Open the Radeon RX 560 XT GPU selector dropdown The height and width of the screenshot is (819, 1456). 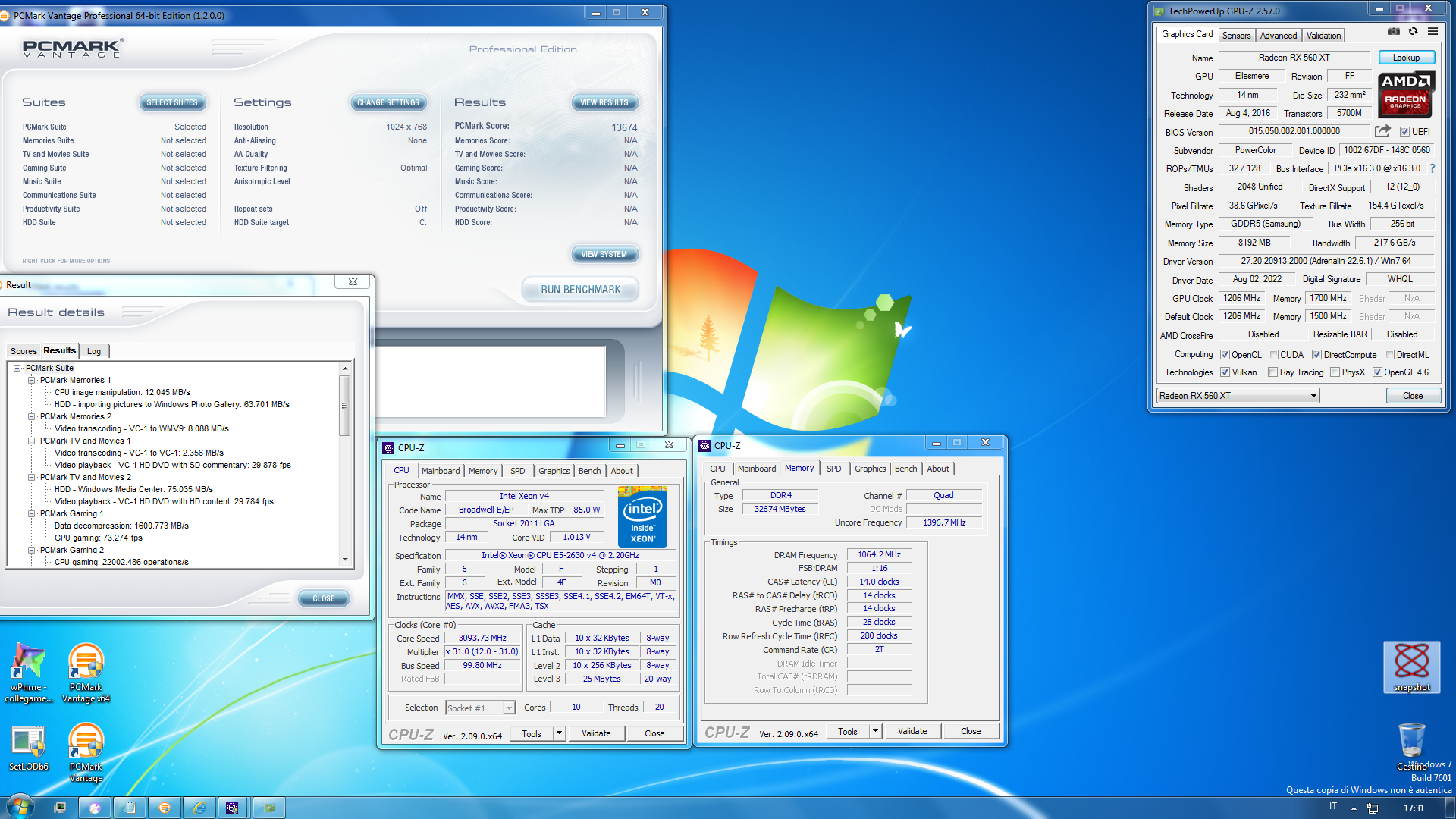(x=1238, y=396)
